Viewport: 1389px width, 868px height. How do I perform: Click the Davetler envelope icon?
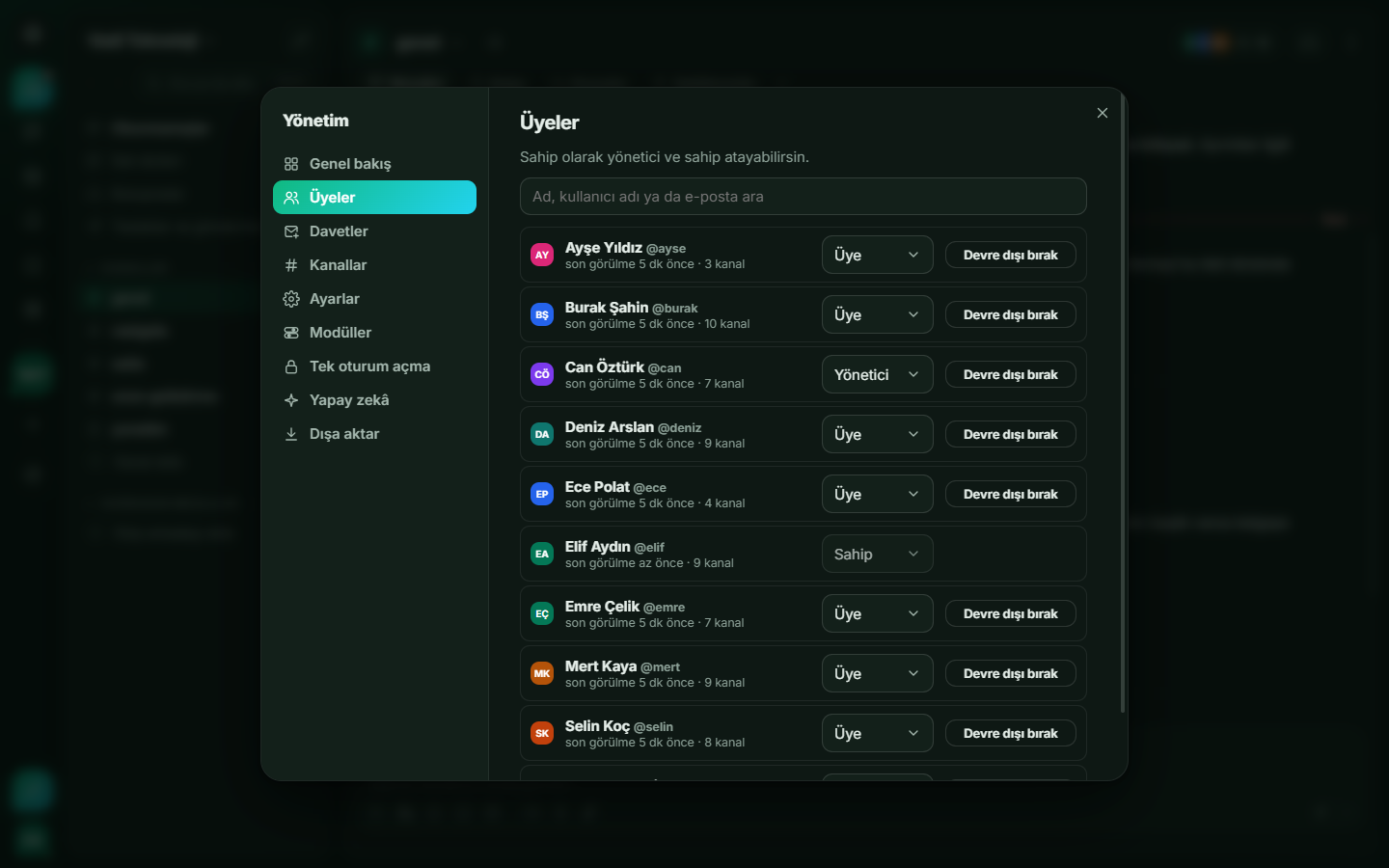(x=291, y=231)
